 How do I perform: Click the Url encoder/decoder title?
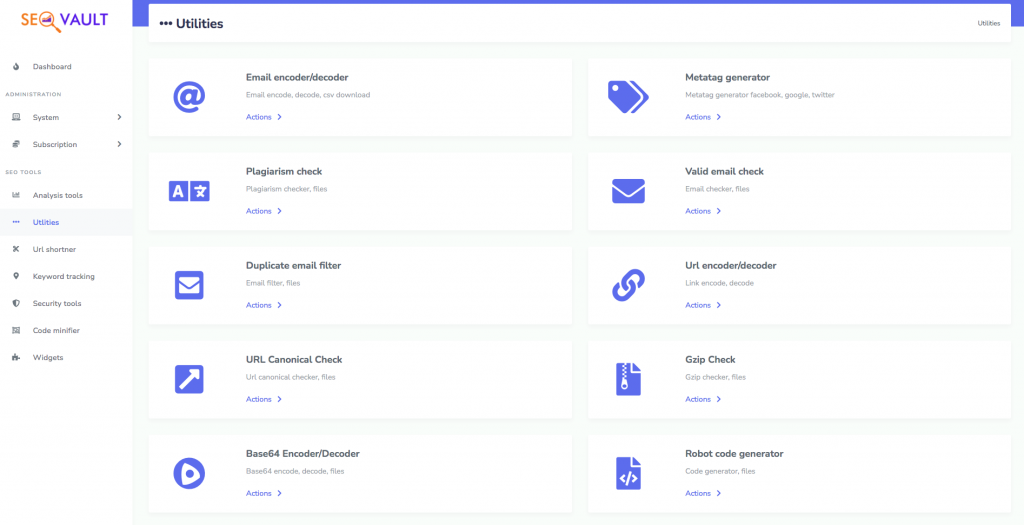pyautogui.click(x=731, y=266)
